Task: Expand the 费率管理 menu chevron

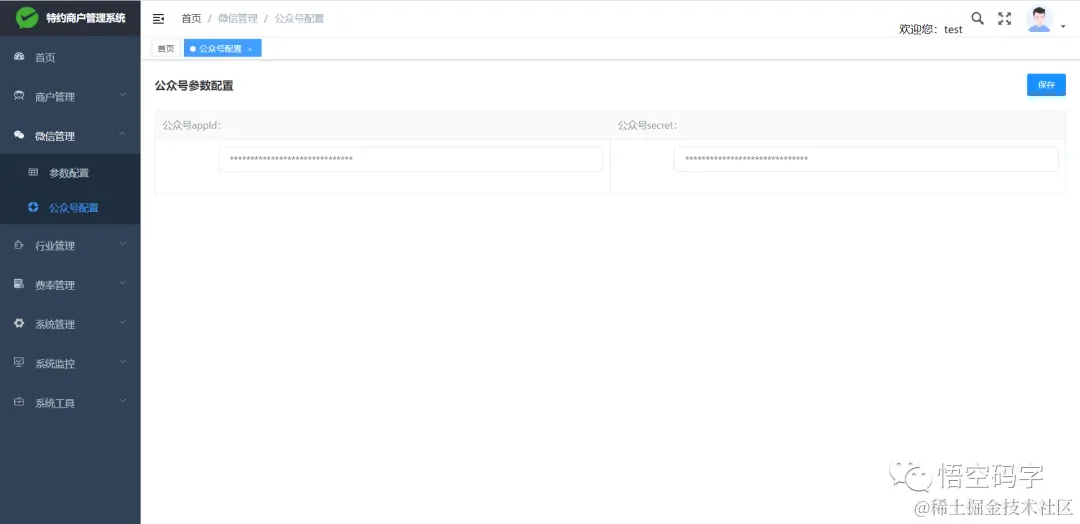Action: click(123, 282)
